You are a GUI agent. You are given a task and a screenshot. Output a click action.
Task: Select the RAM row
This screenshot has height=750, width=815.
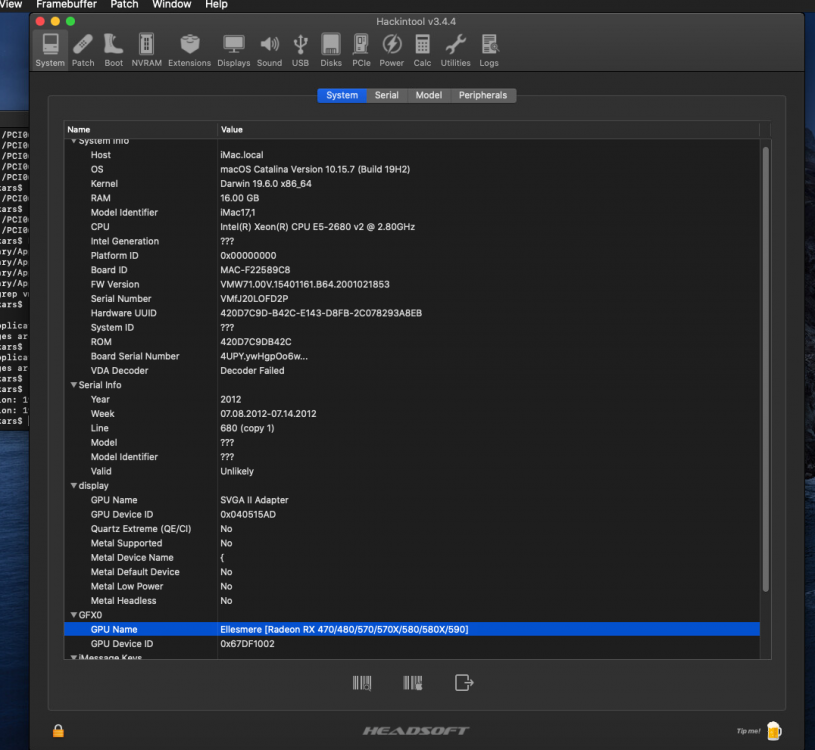412,198
